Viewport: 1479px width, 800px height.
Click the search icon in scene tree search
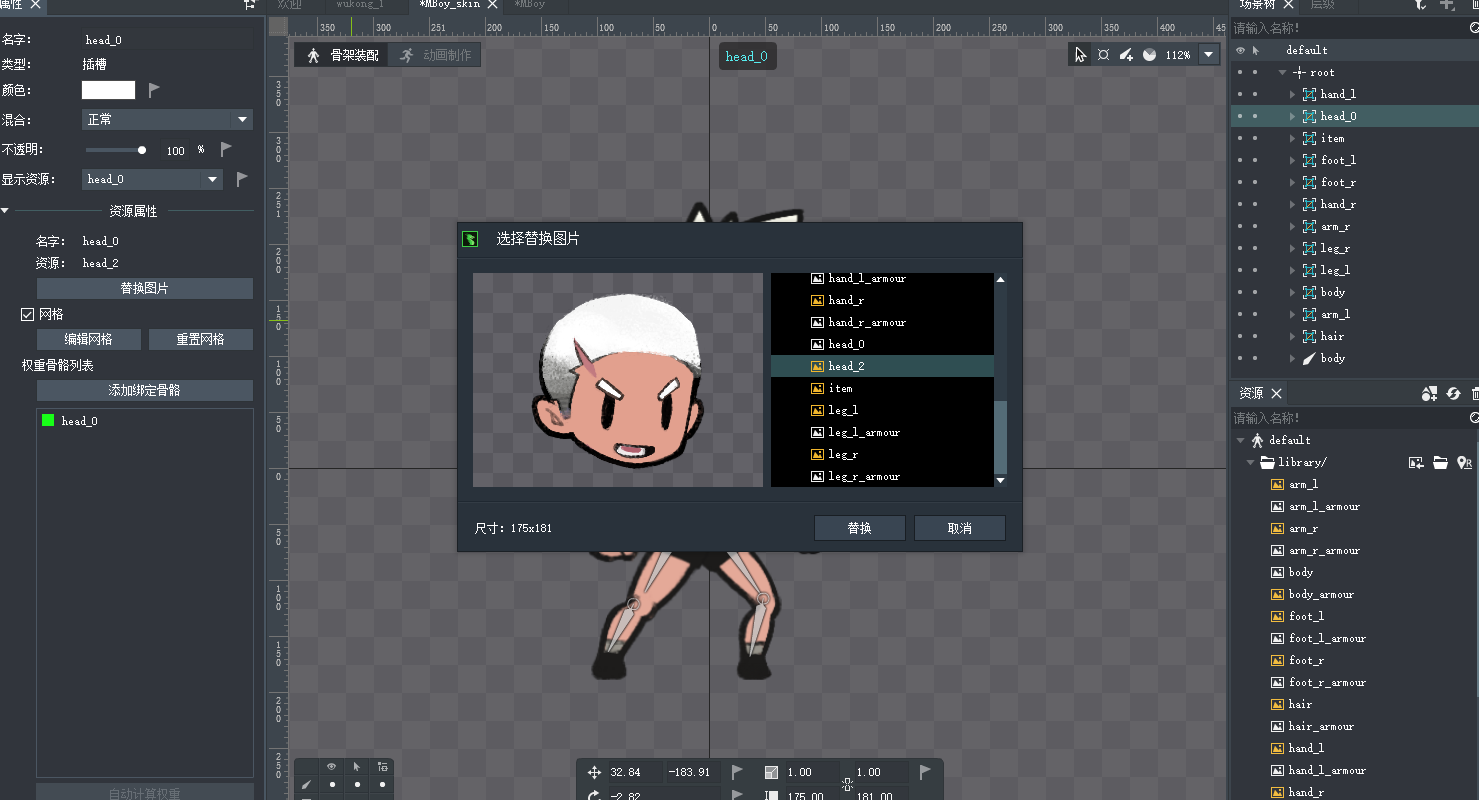point(1474,28)
